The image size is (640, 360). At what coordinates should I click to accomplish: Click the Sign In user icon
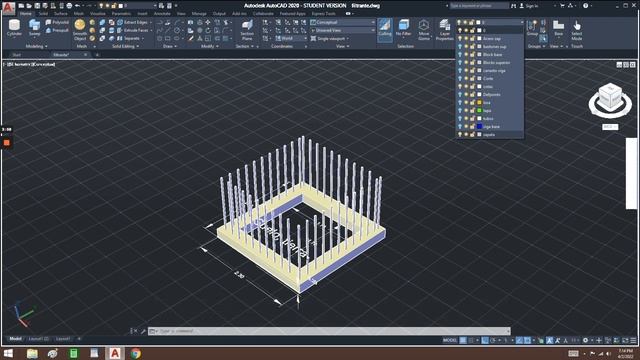[x=522, y=6]
